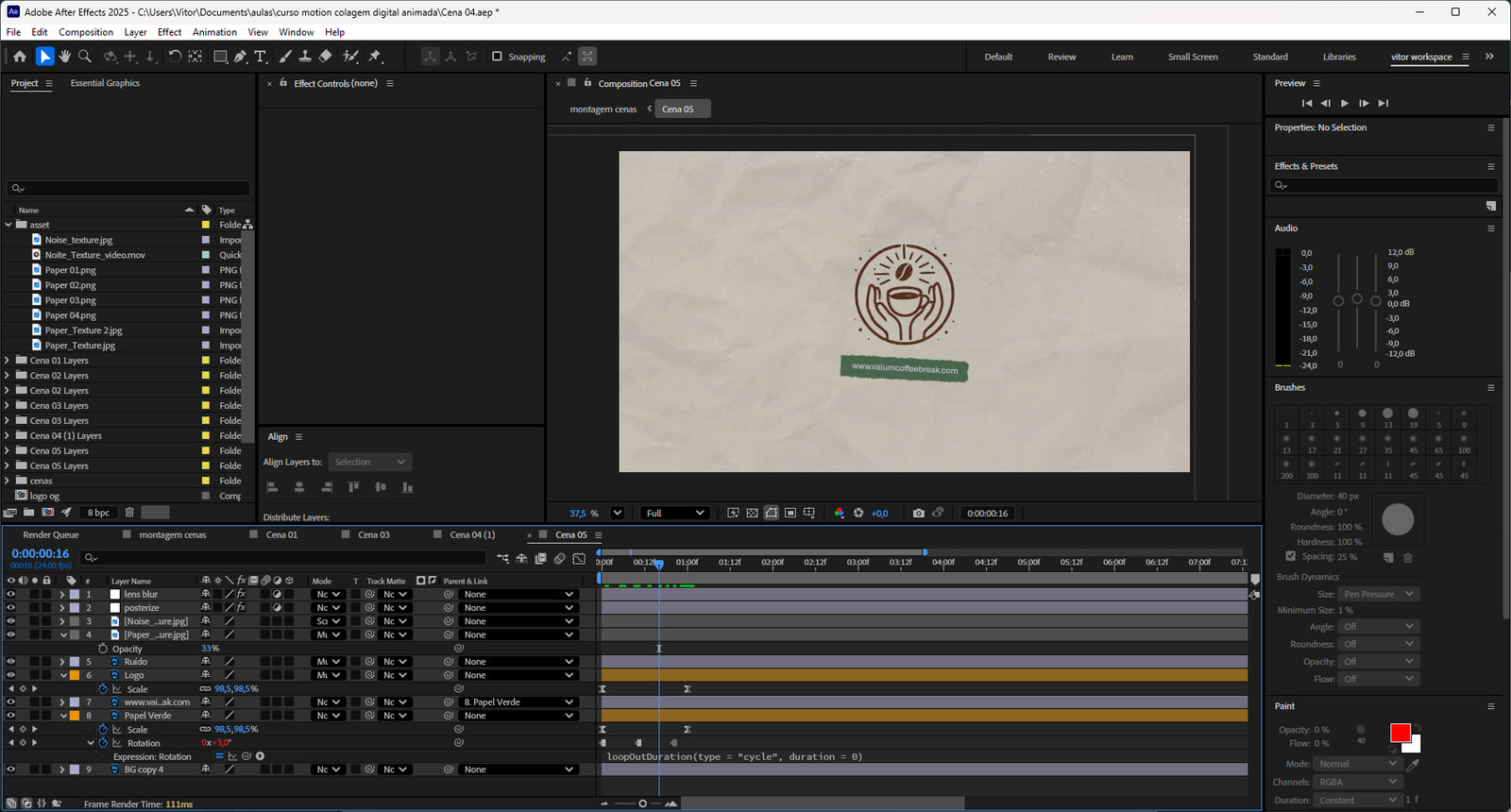Open the Composition menu
This screenshot has width=1511, height=812.
click(86, 32)
